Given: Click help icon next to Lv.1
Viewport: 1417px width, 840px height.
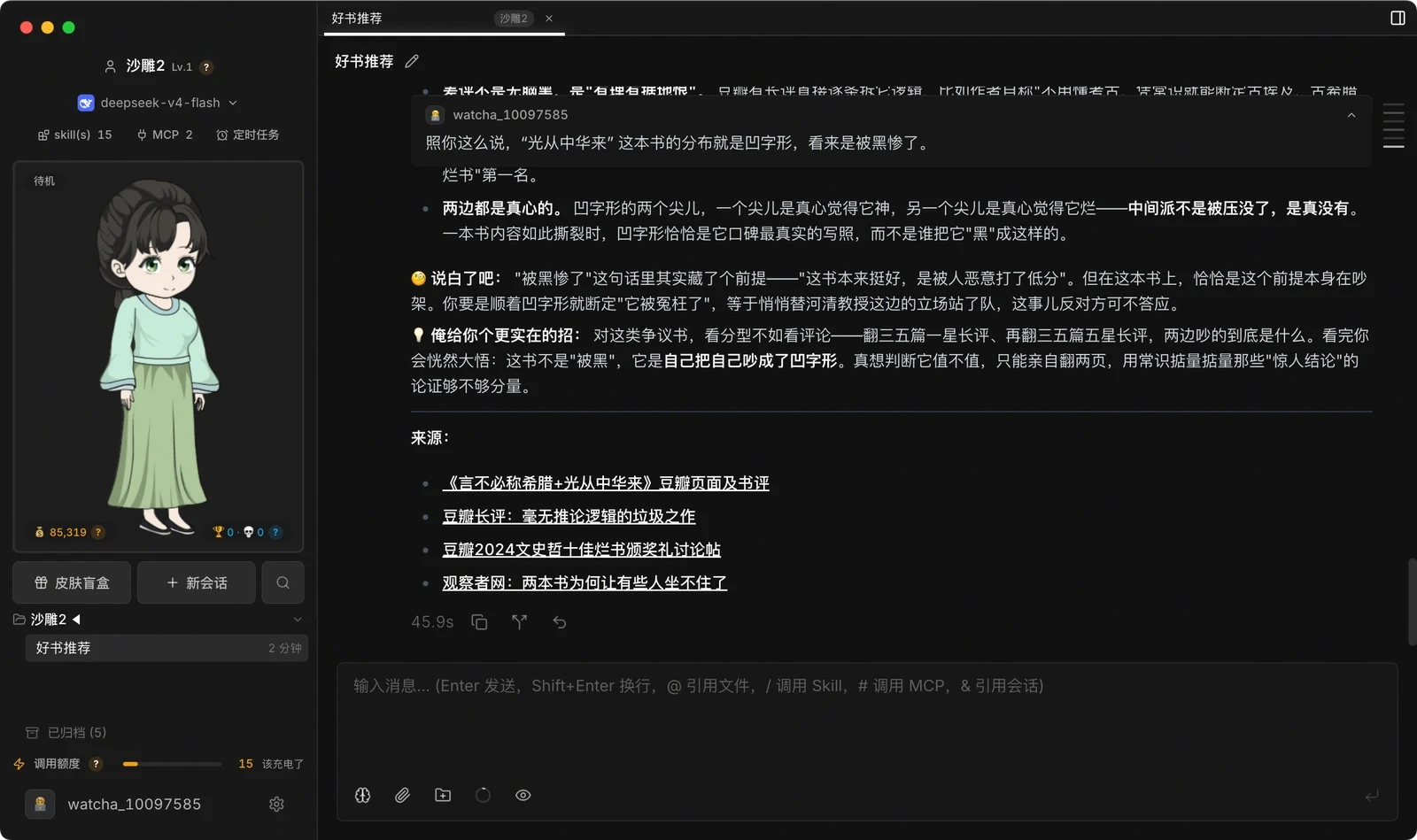Looking at the screenshot, I should 206,67.
